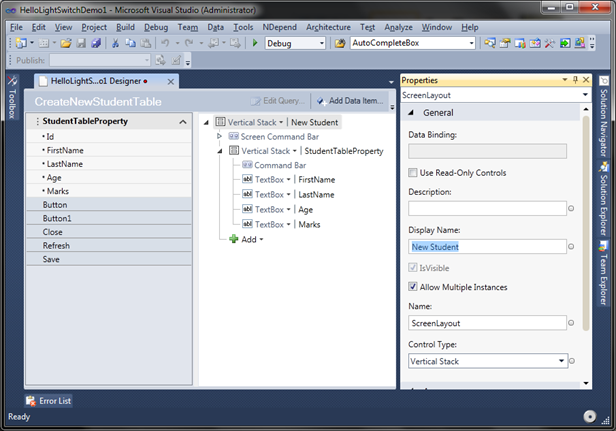Select the Refresh item in members list
Viewport: 616px width, 431px height.
coord(109,246)
